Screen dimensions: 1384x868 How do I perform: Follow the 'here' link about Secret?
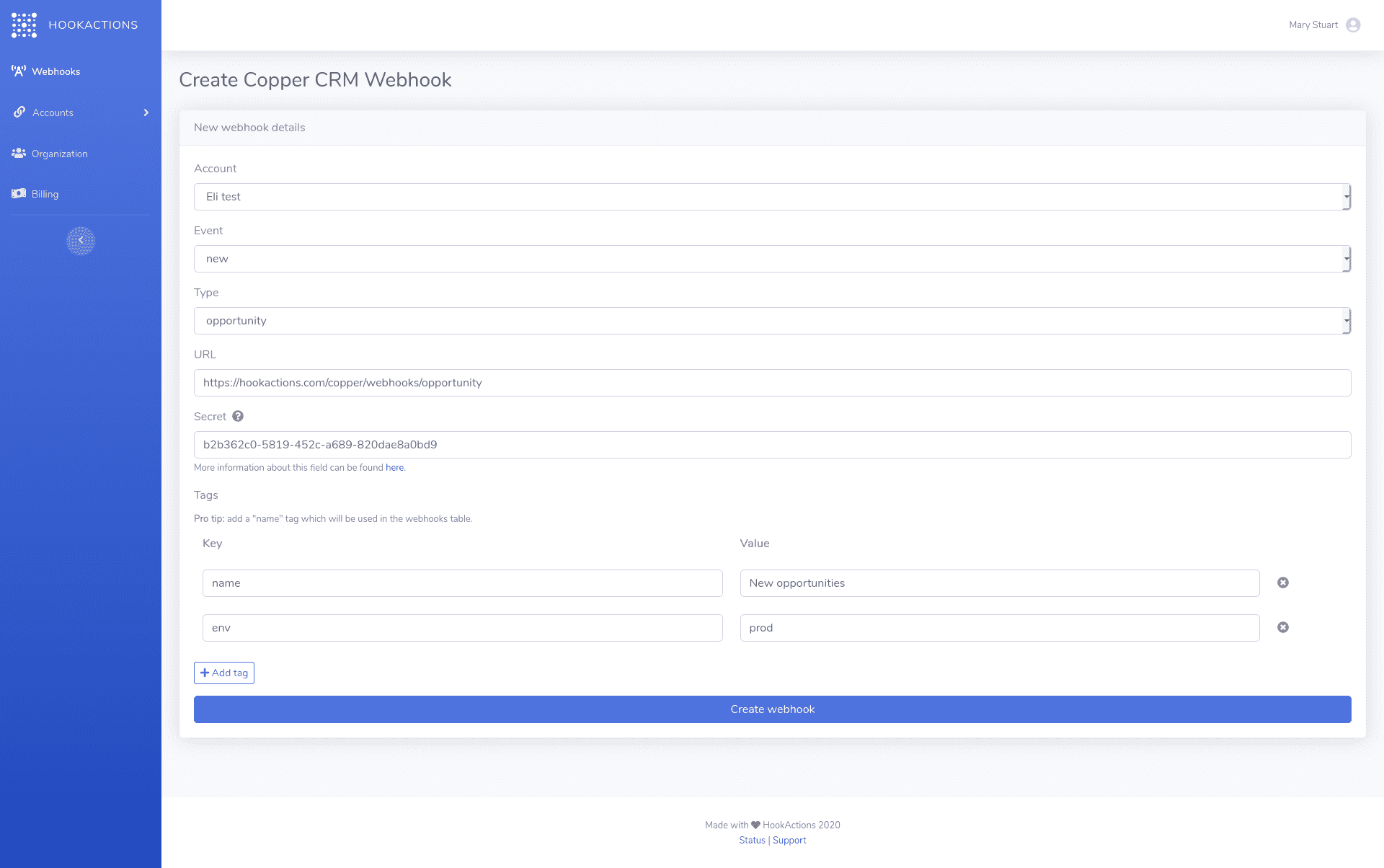(x=394, y=467)
